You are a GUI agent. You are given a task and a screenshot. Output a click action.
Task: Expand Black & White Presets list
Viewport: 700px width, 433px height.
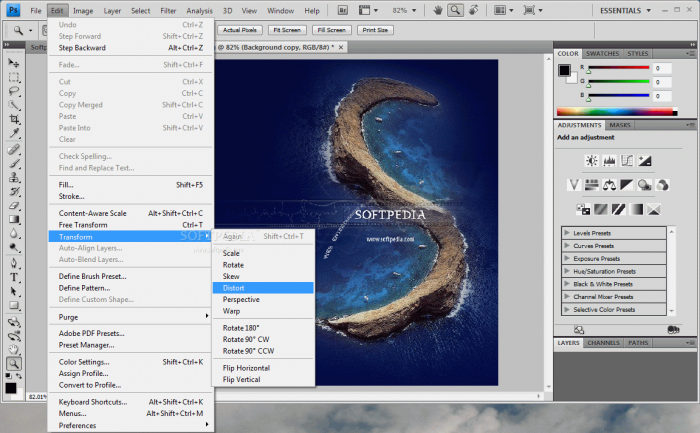click(x=567, y=284)
